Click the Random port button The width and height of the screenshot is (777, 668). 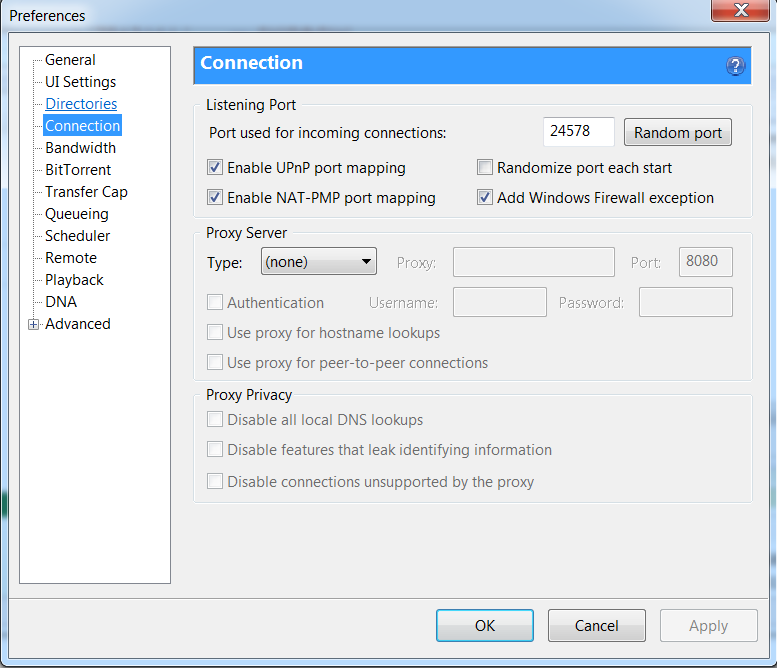tap(677, 133)
